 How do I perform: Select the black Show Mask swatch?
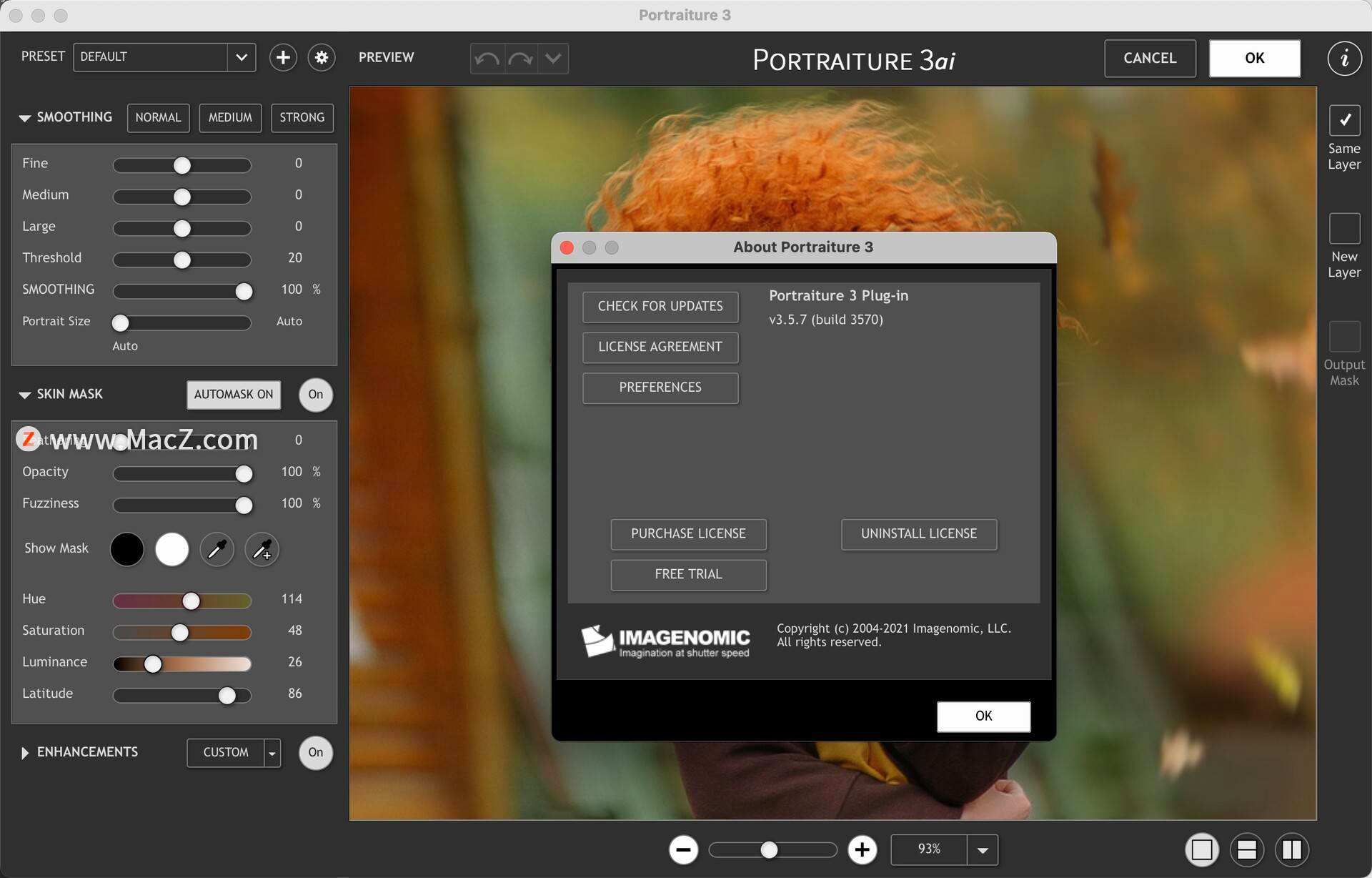point(126,549)
